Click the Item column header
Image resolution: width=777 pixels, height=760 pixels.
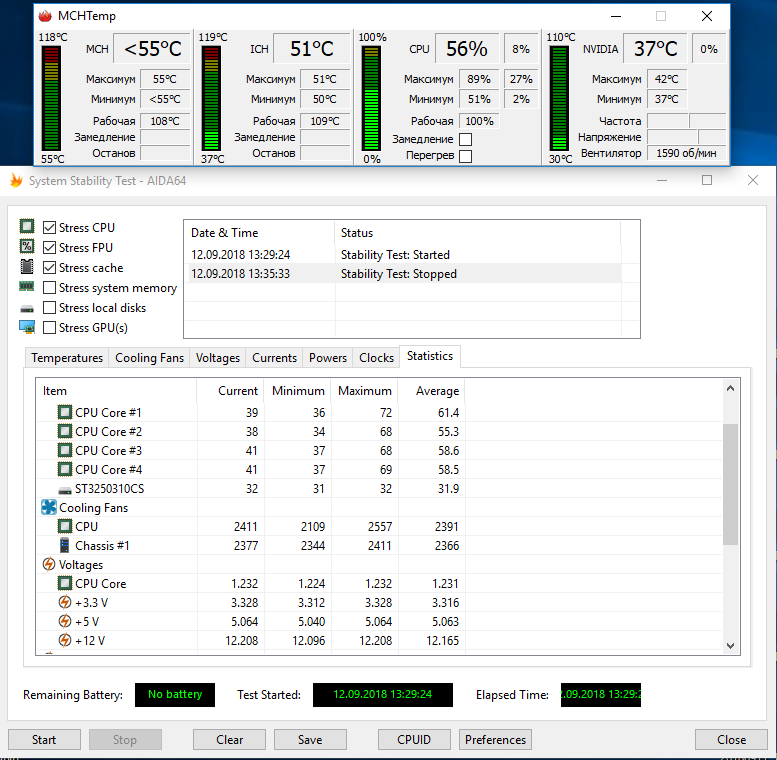click(x=116, y=391)
